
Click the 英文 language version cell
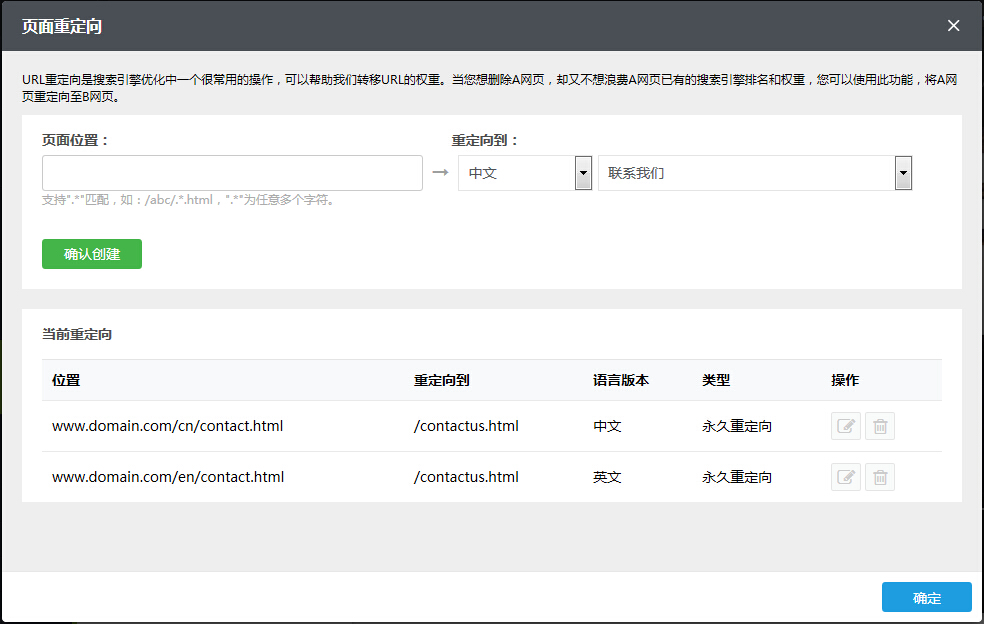point(606,476)
